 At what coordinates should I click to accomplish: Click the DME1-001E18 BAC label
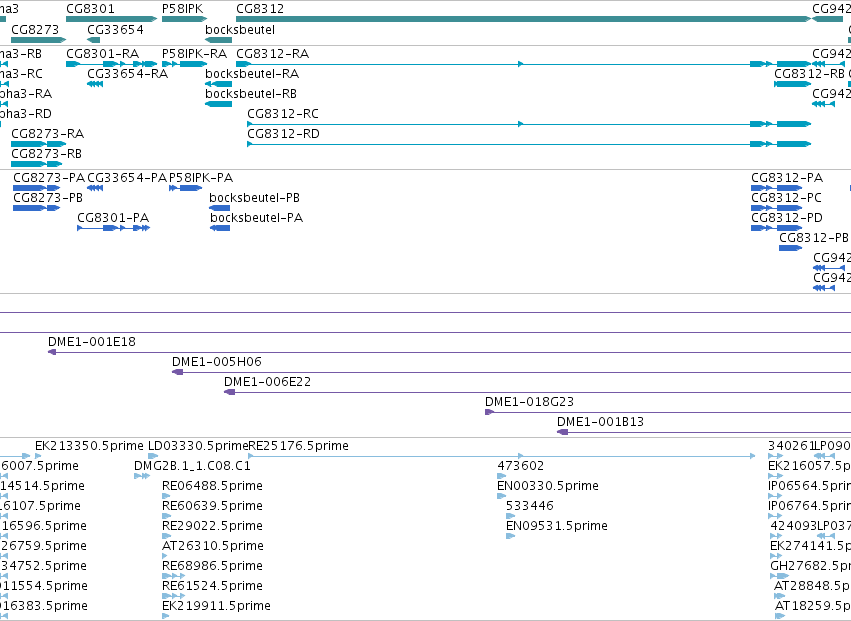92,342
